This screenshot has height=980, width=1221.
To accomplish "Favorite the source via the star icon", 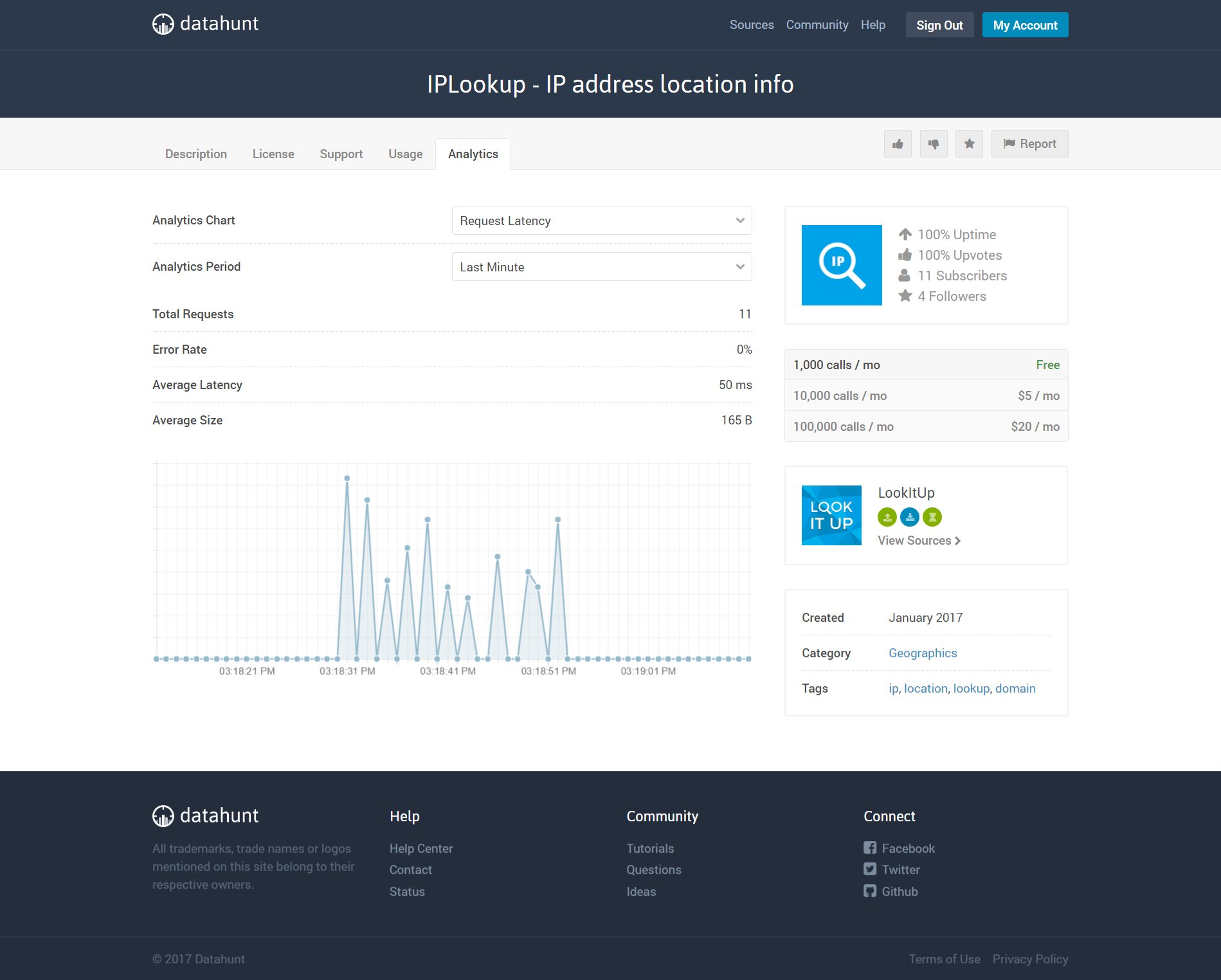I will (969, 143).
